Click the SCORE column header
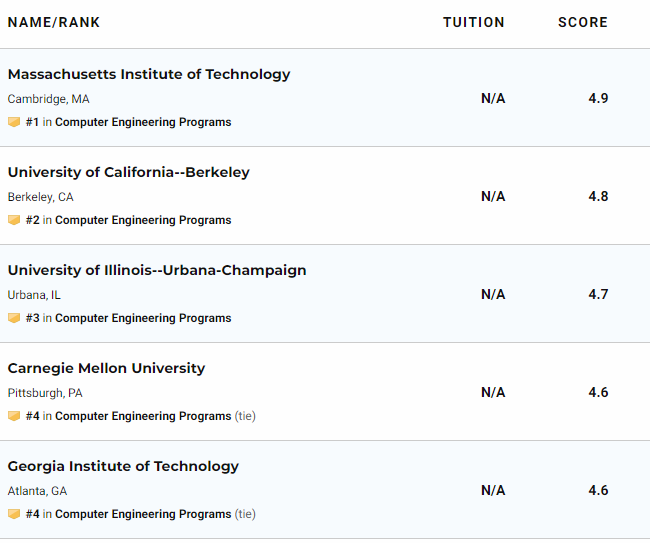Screen dimensions: 650x543 [583, 22]
